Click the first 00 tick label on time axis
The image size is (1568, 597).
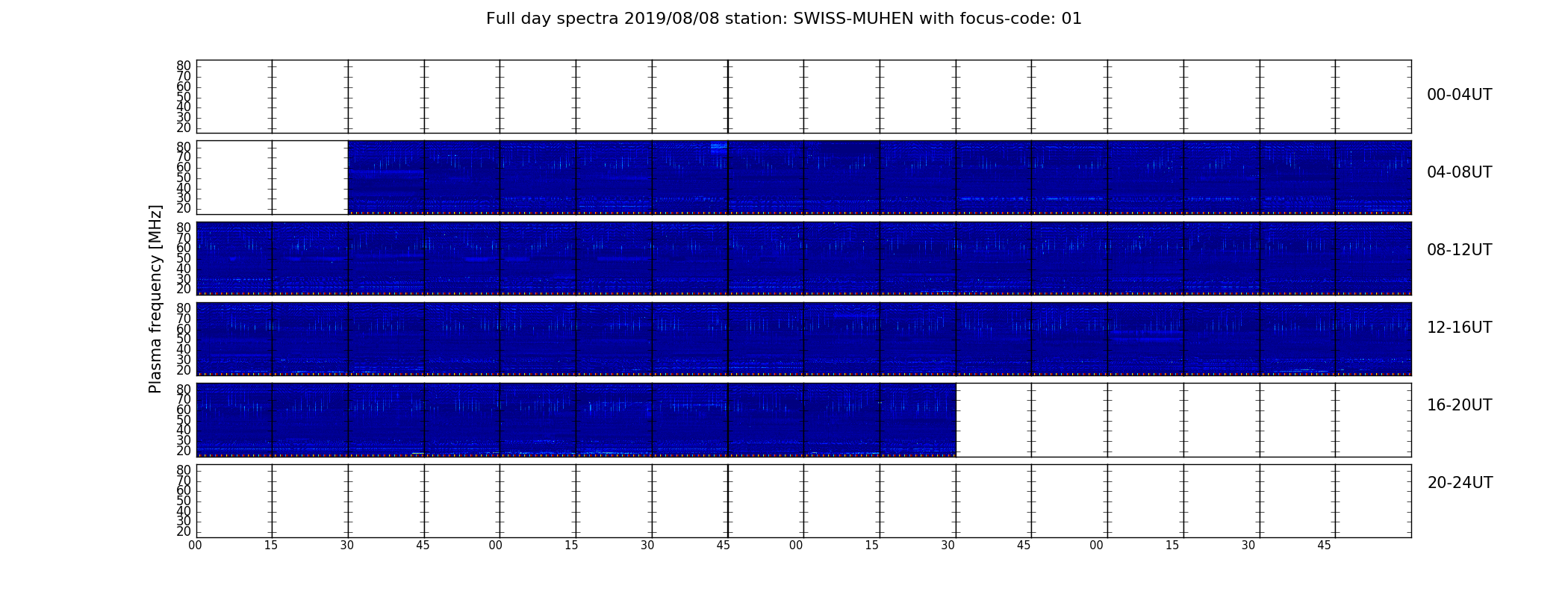pyautogui.click(x=195, y=546)
